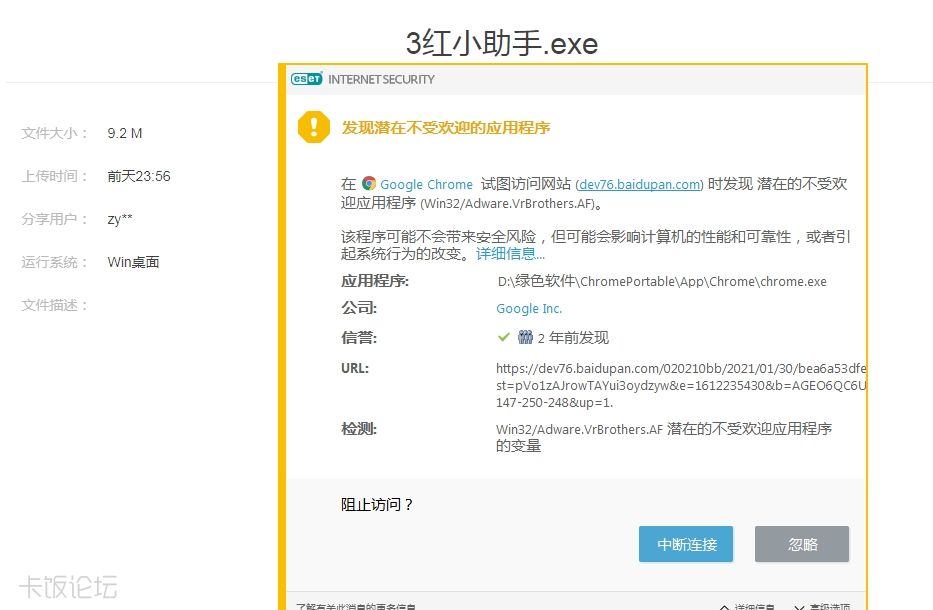Click the yellow warning exclamation icon
Viewport: 933px width, 610px height.
pos(313,127)
